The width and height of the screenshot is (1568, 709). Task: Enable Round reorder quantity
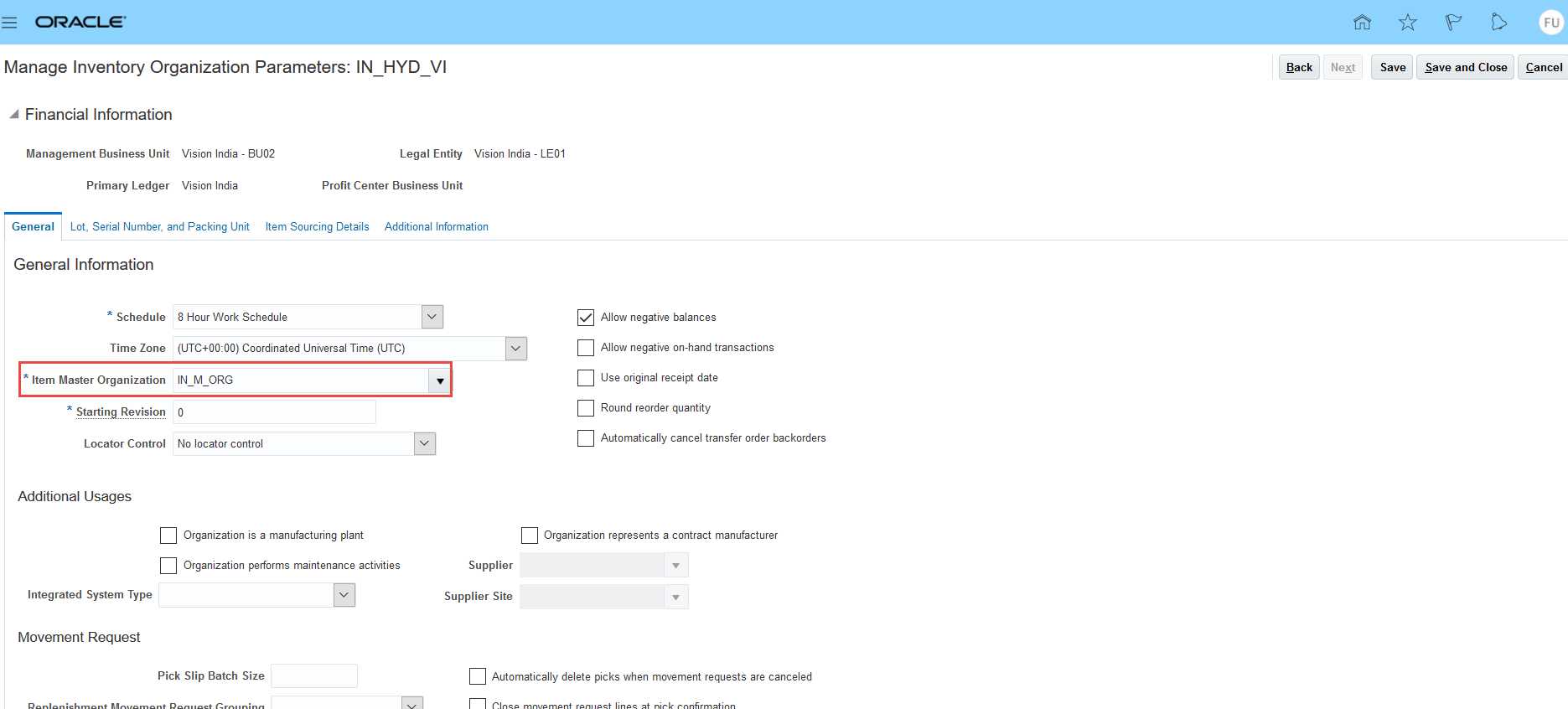(586, 408)
